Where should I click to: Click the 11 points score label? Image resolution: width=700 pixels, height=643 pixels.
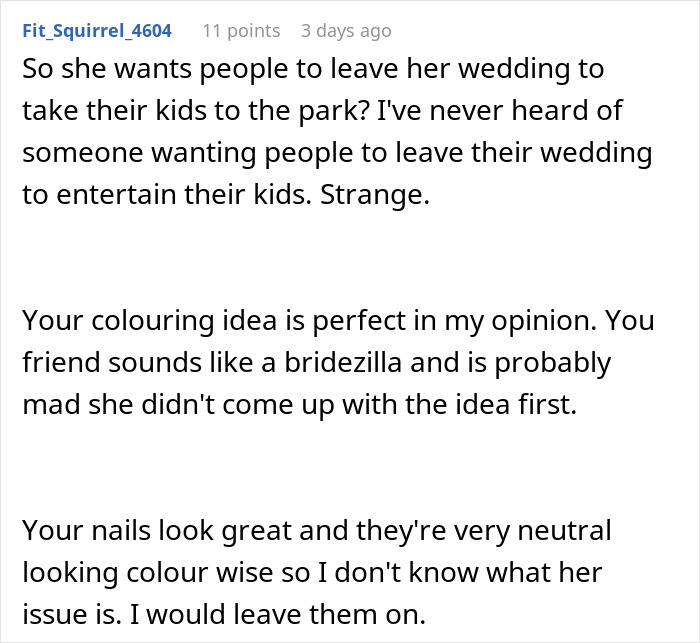241,31
